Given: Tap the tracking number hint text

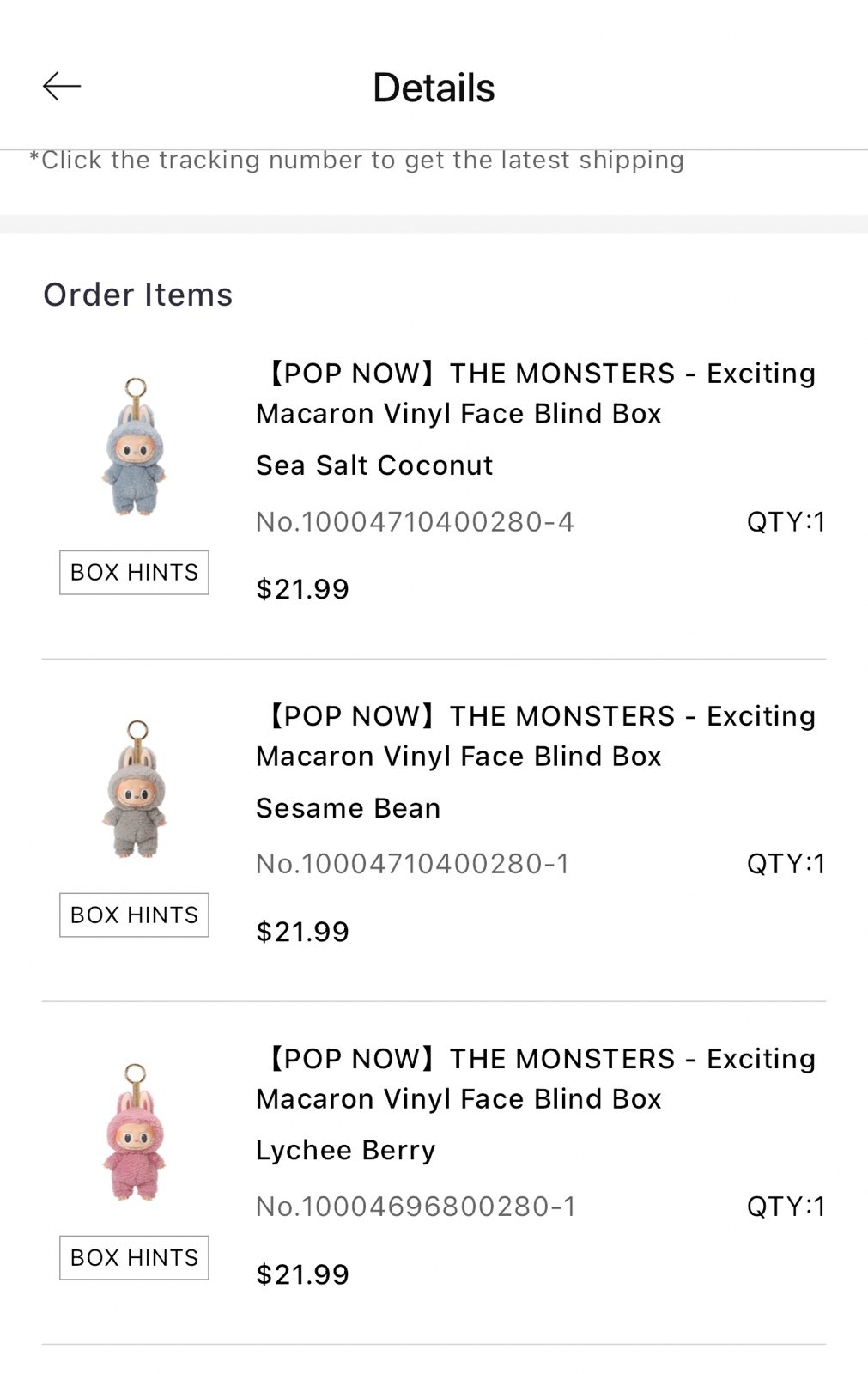Looking at the screenshot, I should pos(356,161).
